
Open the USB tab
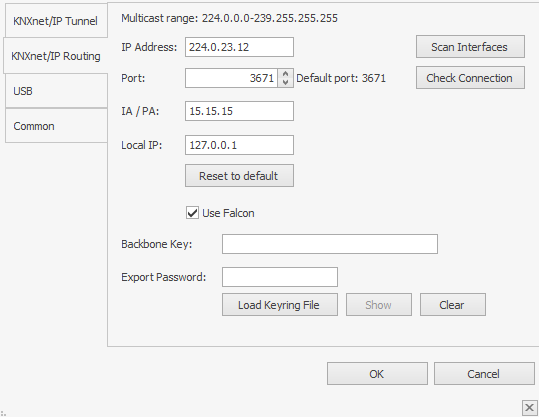coord(56,91)
